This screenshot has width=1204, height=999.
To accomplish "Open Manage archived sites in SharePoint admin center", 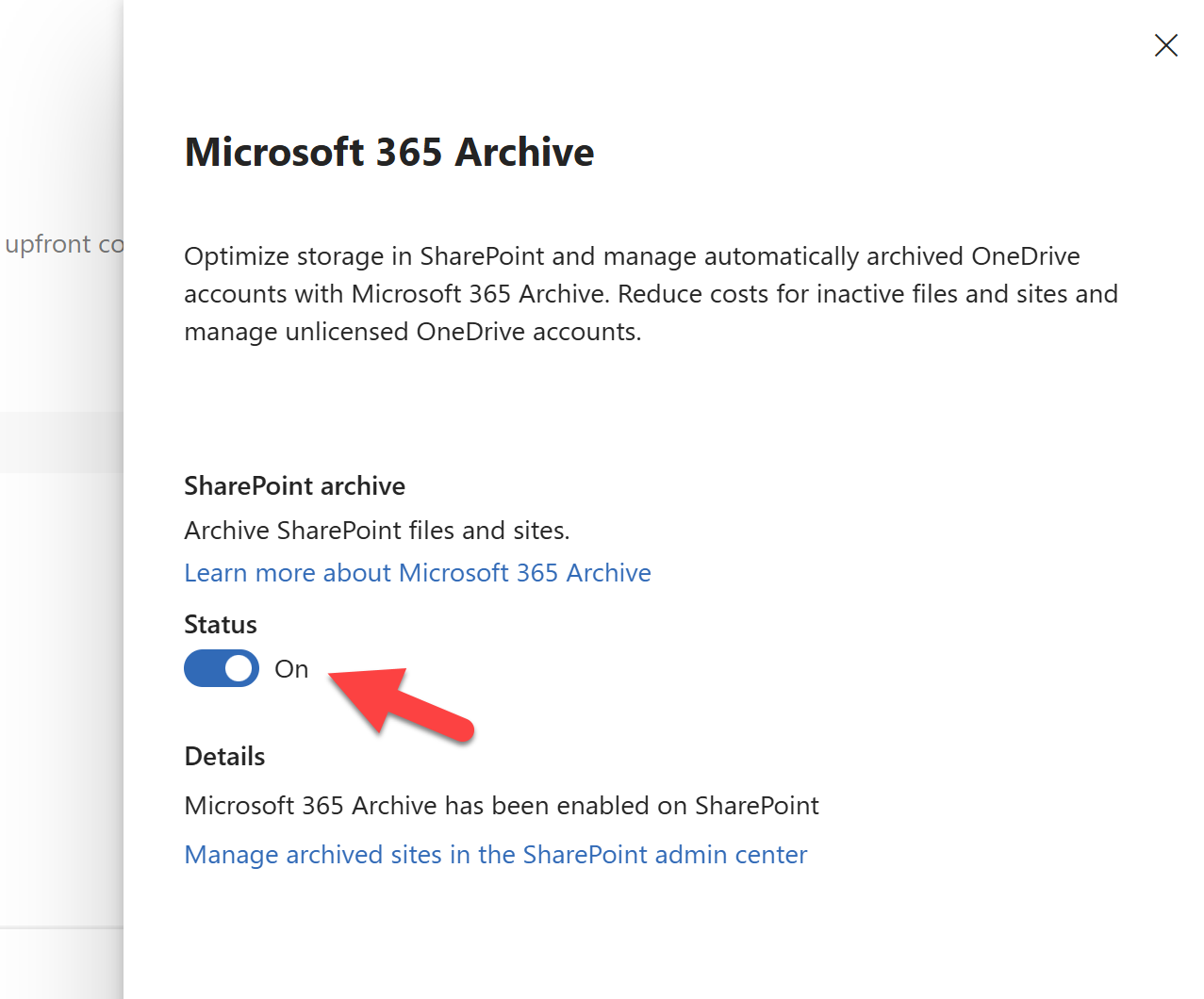I will [496, 855].
